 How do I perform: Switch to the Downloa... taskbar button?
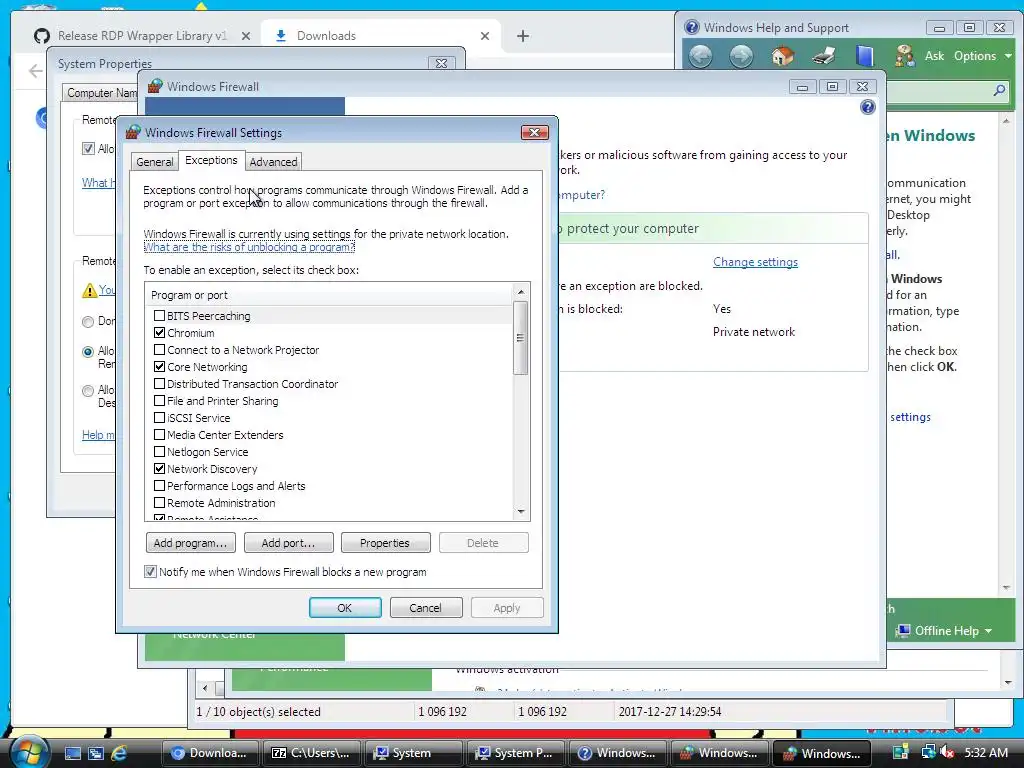(x=210, y=753)
